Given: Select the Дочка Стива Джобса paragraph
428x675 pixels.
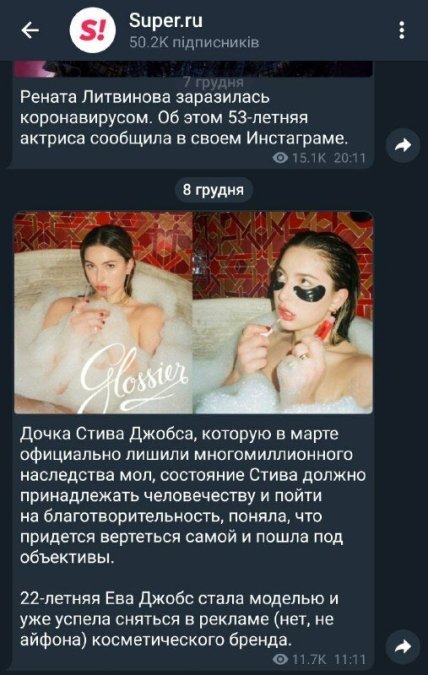Looking at the screenshot, I should tap(193, 495).
